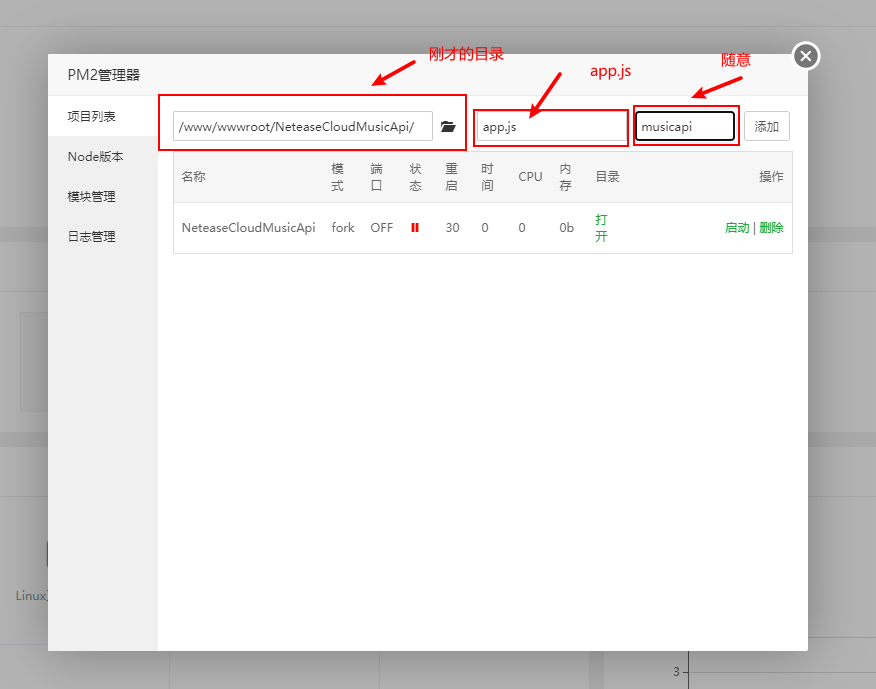Open the directory browser folder icon
The width and height of the screenshot is (876, 689).
pyautogui.click(x=448, y=126)
